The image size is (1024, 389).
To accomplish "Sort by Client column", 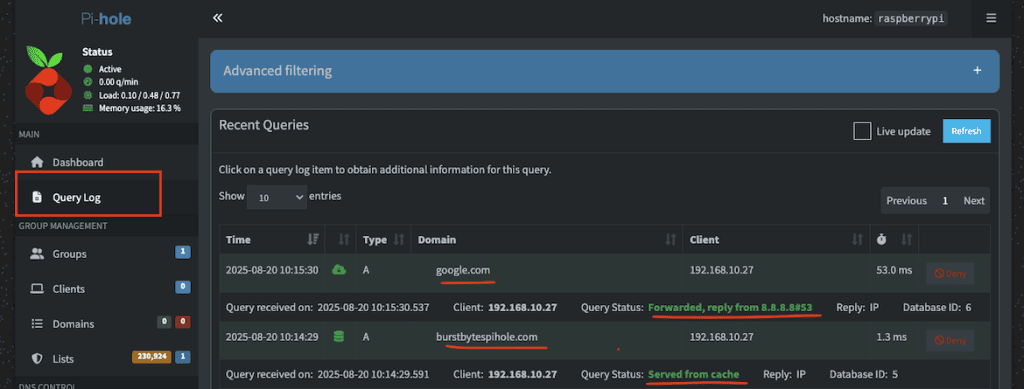I will (776, 240).
